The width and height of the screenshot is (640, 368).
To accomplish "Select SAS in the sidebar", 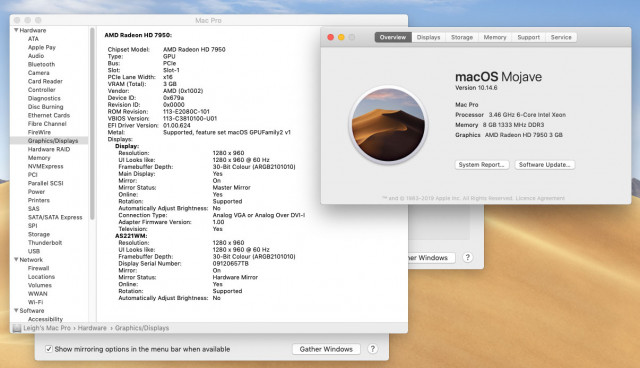I will pyautogui.click(x=33, y=208).
